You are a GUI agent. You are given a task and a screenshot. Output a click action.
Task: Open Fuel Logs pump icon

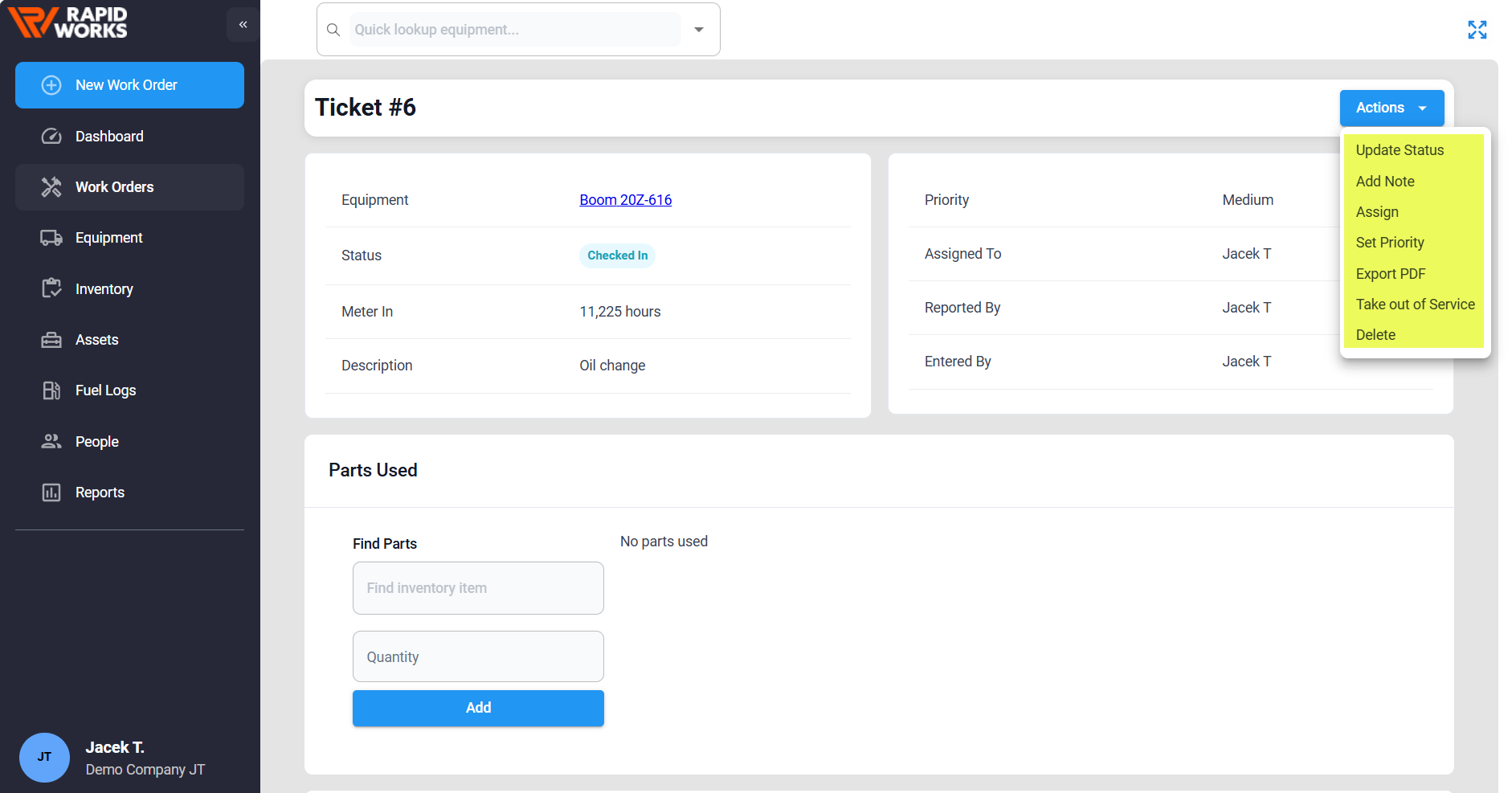tap(51, 390)
